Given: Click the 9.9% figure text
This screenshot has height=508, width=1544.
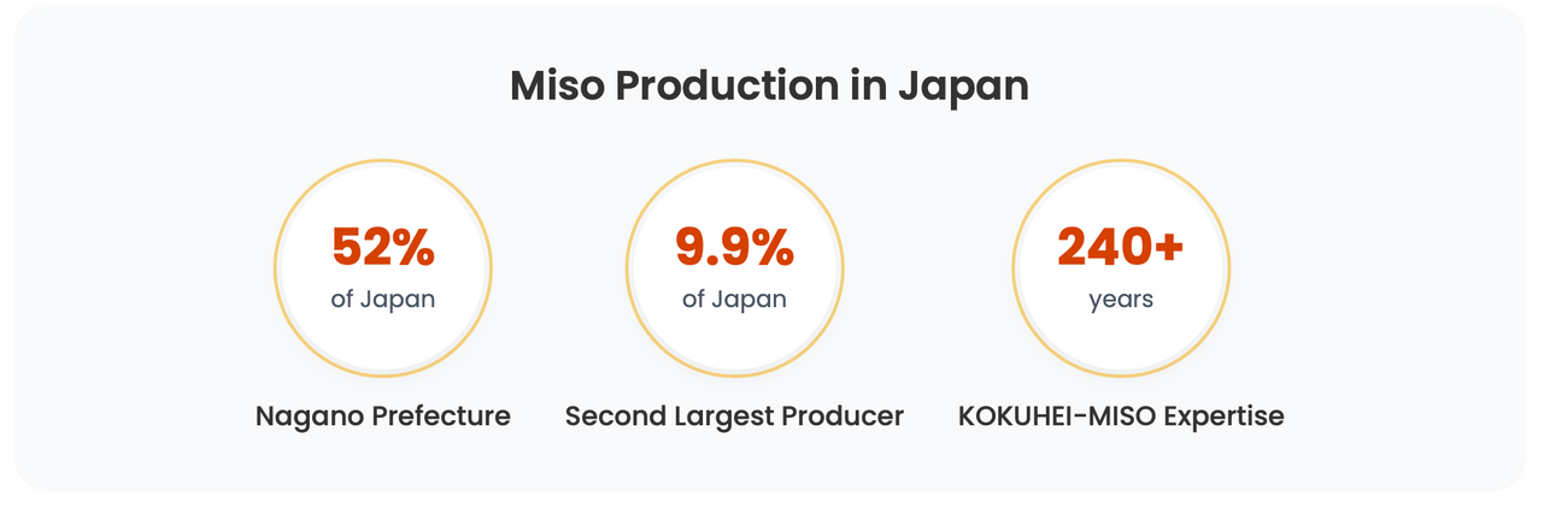Looking at the screenshot, I should point(735,247).
